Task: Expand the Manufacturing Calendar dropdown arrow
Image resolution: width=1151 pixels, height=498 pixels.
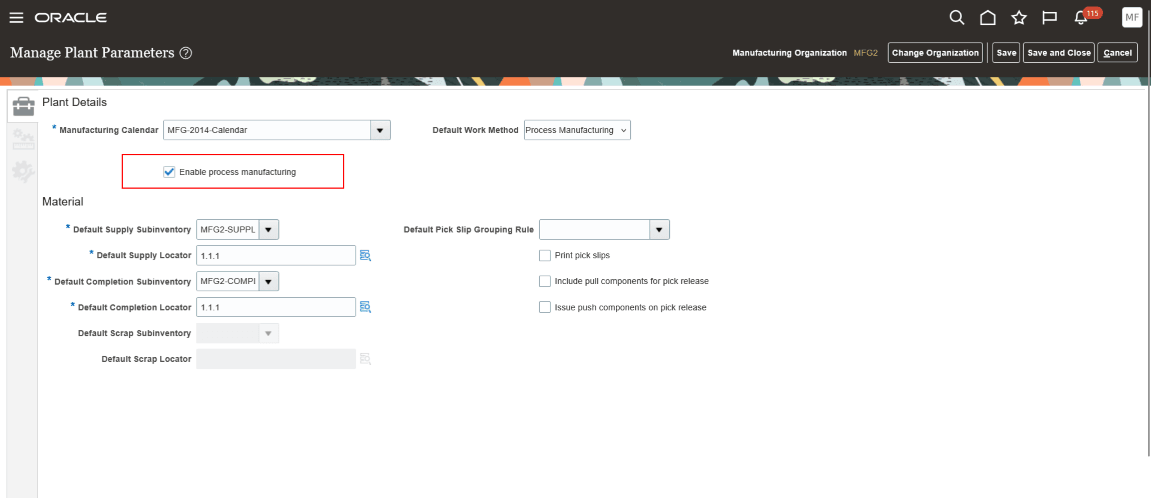Action: pyautogui.click(x=380, y=130)
